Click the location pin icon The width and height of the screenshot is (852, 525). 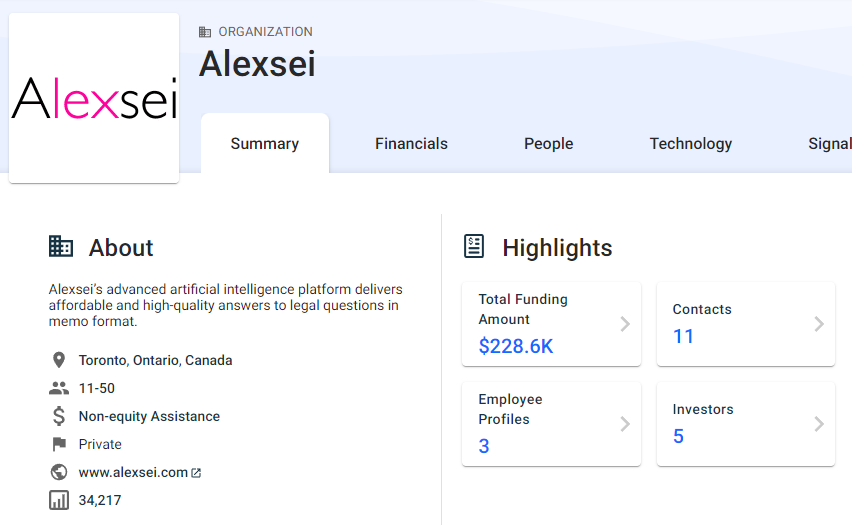tap(59, 360)
